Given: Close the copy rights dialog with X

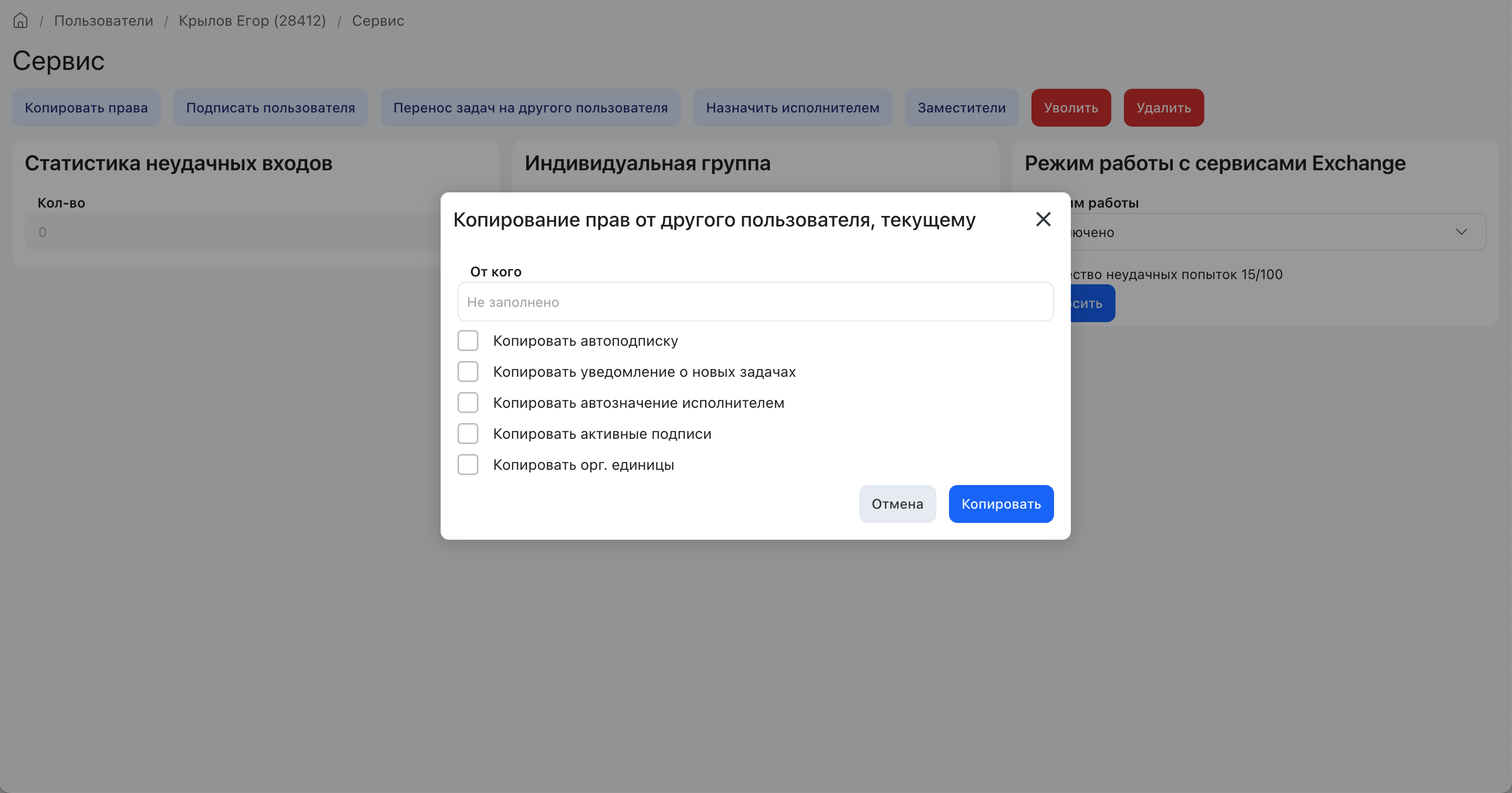Looking at the screenshot, I should point(1043,219).
